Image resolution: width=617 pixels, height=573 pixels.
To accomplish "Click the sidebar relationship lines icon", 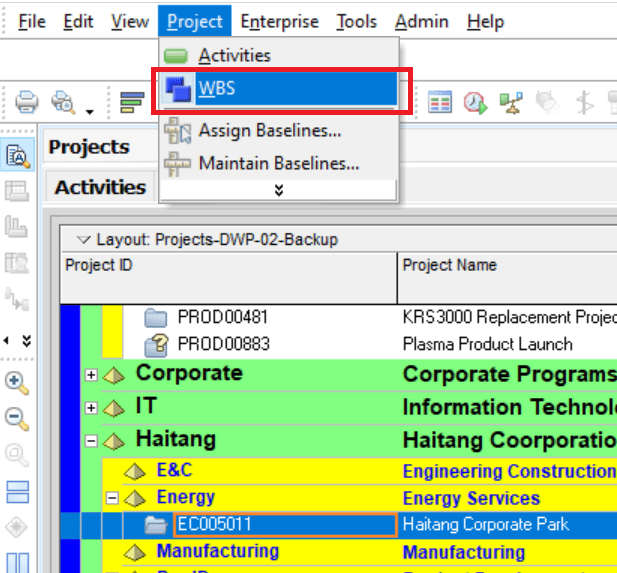I will click(17, 299).
